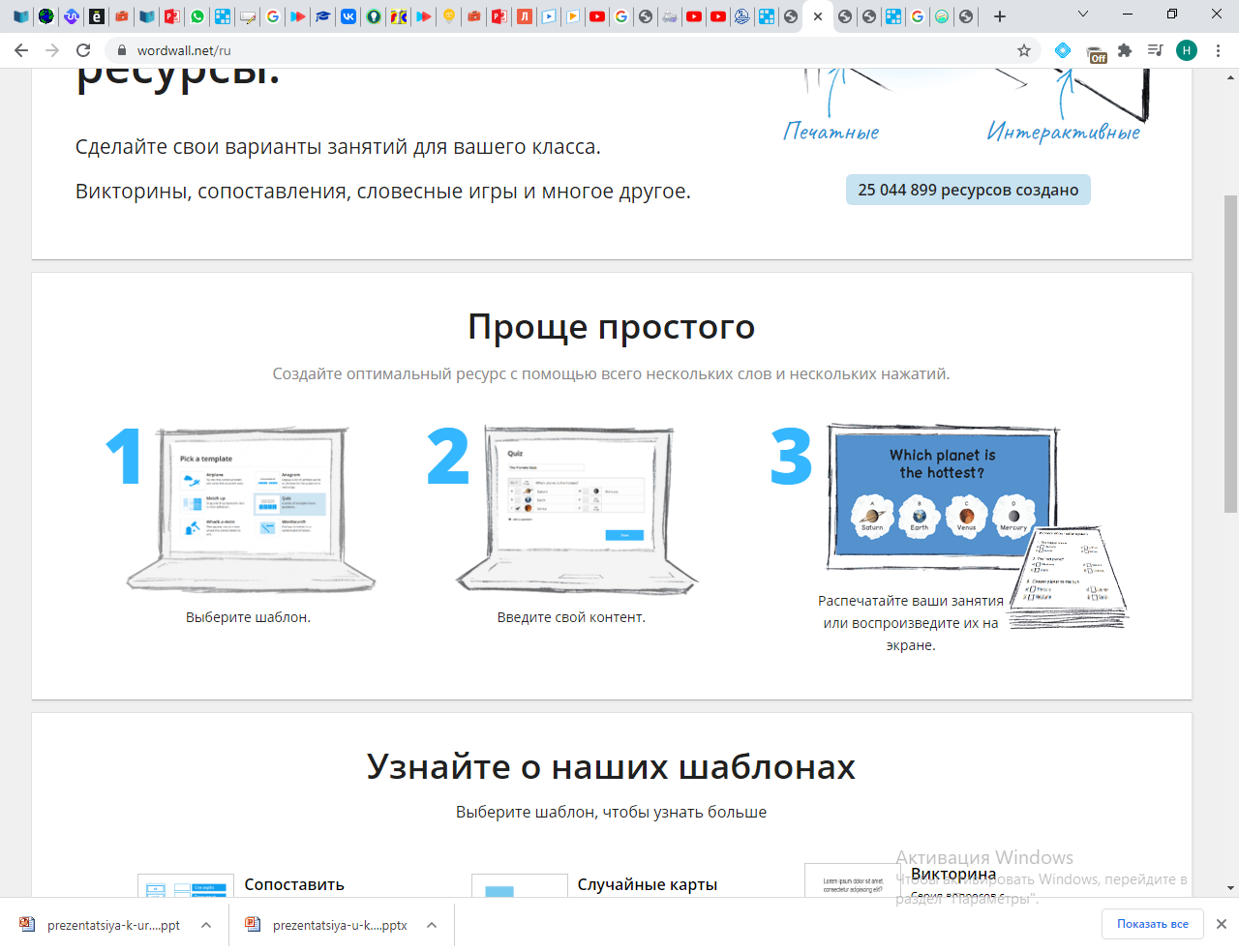Image resolution: width=1239 pixels, height=952 pixels.
Task: Open Chrome three-dot menu
Action: [1218, 50]
